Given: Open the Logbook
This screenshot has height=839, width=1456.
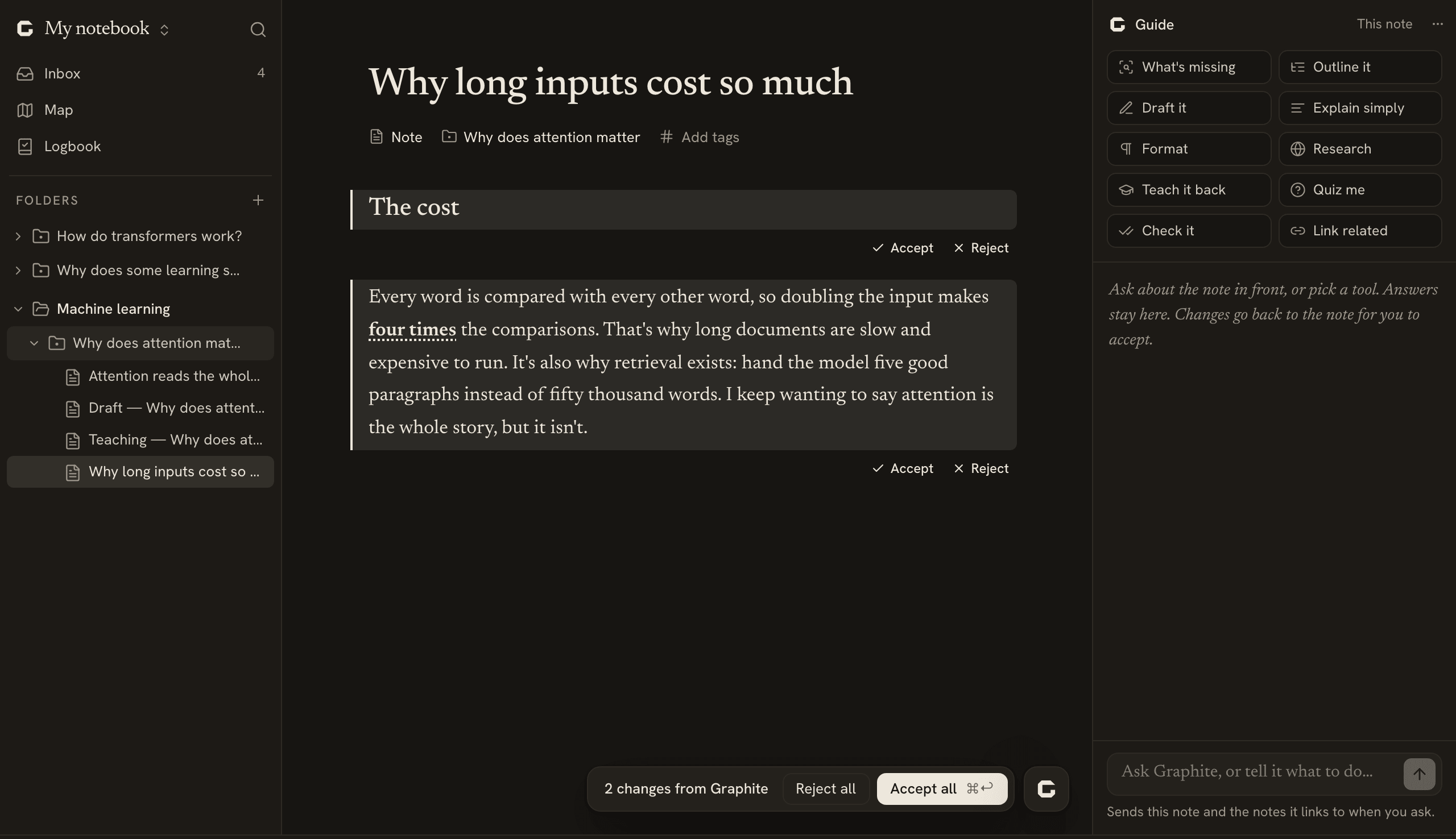Looking at the screenshot, I should (x=140, y=146).
